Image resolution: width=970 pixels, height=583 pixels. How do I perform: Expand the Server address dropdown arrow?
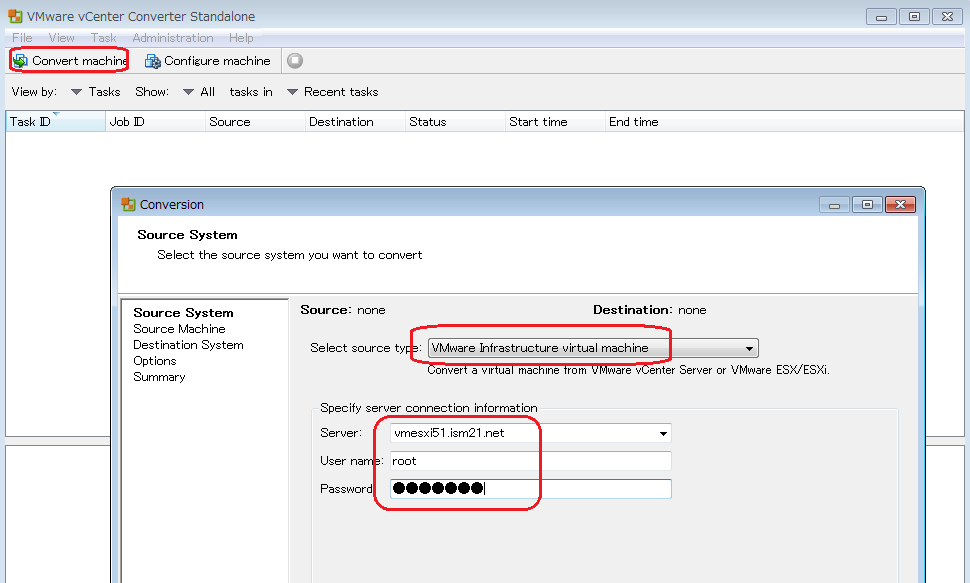(662, 434)
